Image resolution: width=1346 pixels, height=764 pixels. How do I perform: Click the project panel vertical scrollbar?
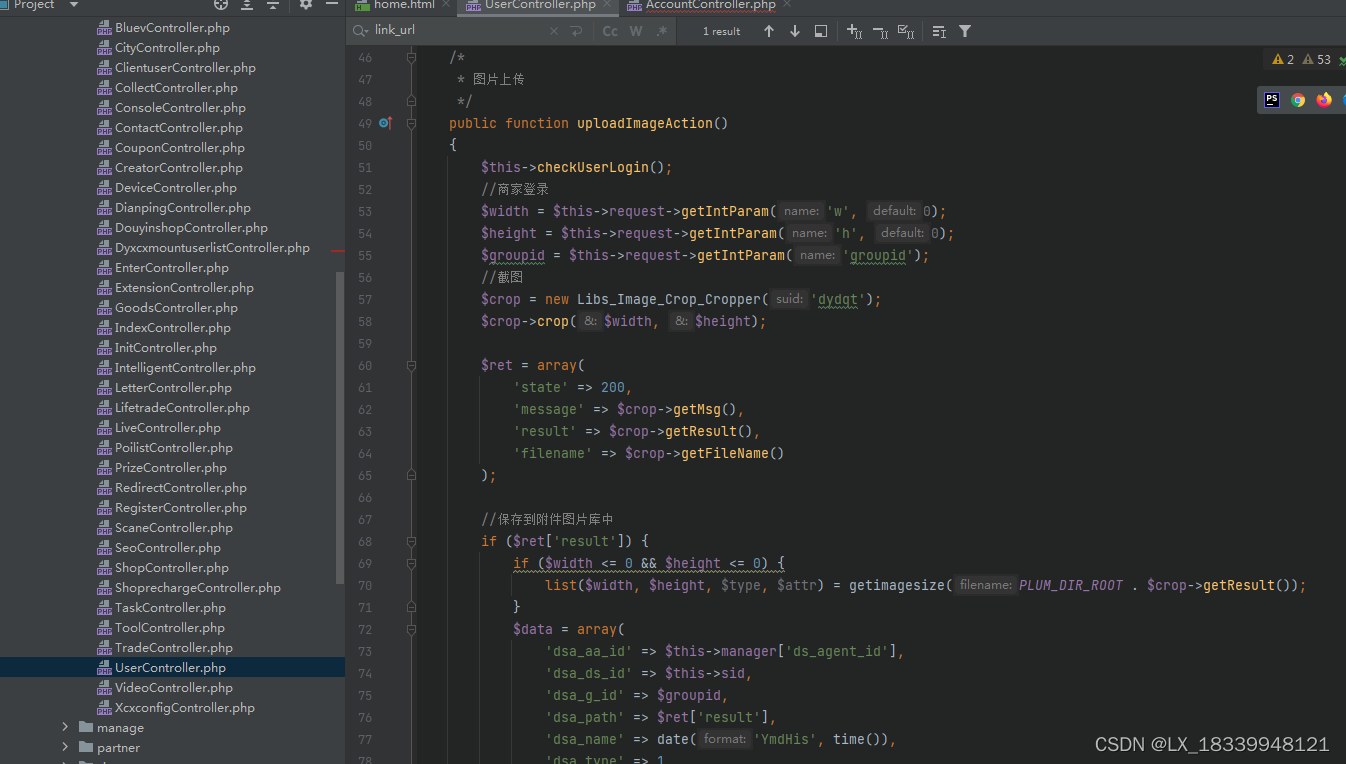pyautogui.click(x=340, y=427)
